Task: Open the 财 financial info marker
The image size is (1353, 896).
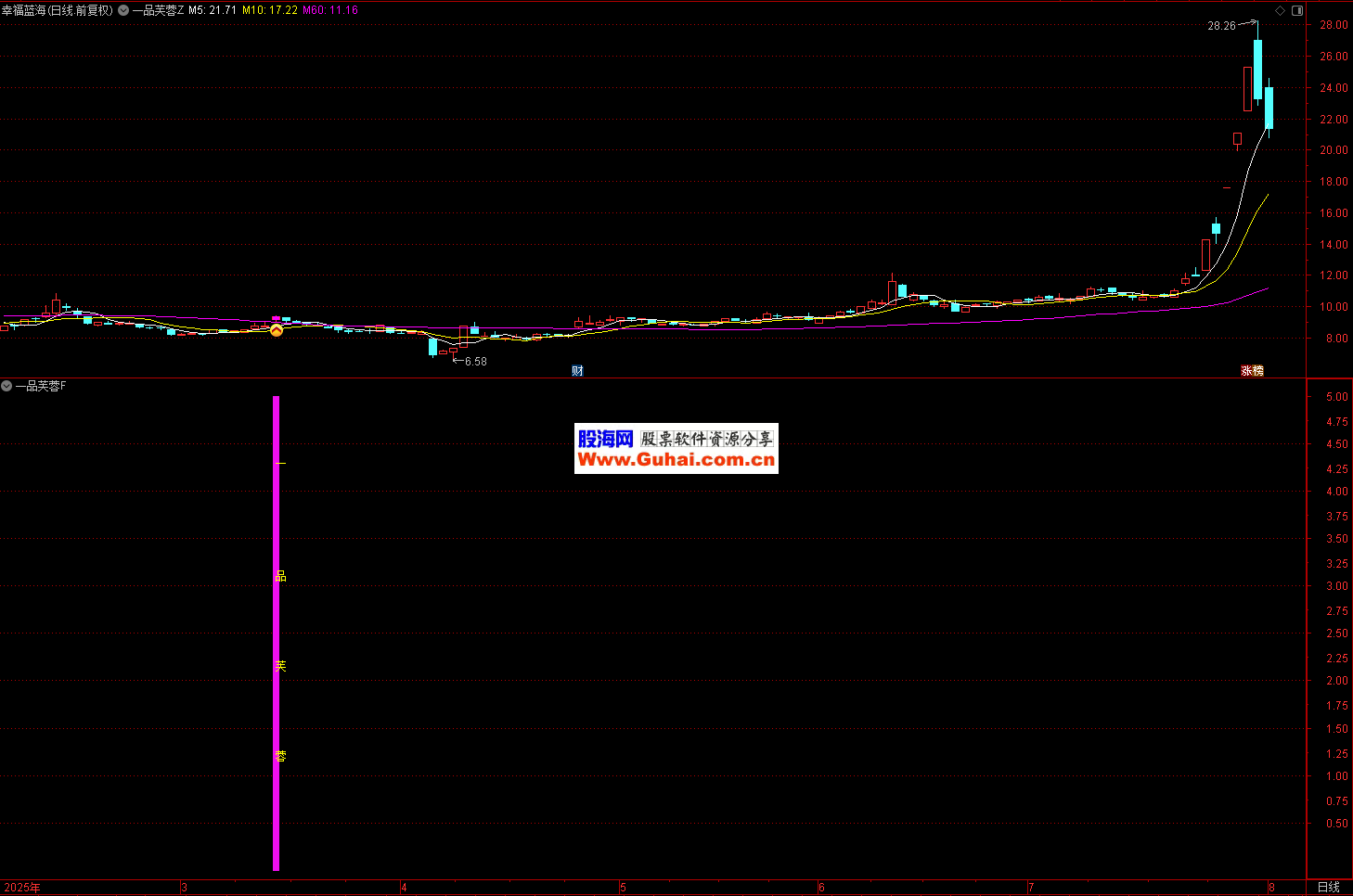Action: click(x=577, y=371)
